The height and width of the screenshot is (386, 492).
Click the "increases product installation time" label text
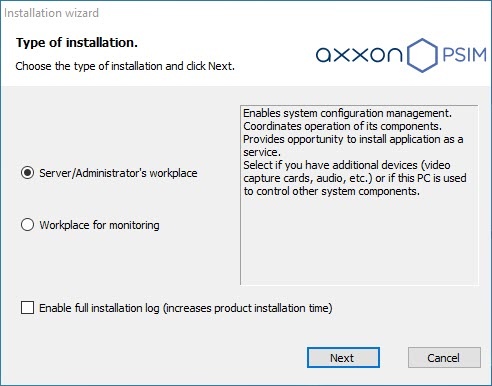coord(248,308)
